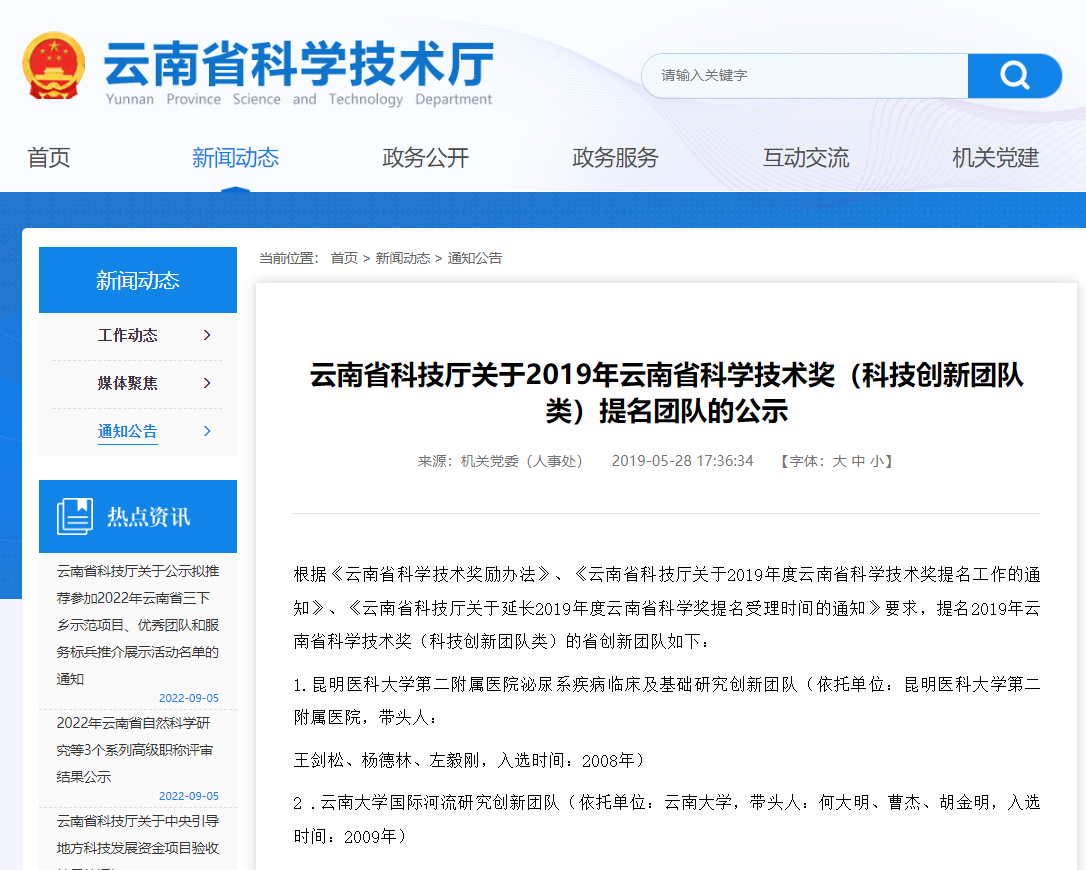1086x870 pixels.
Task: Open 工作动态 in the sidebar
Action: coord(127,335)
